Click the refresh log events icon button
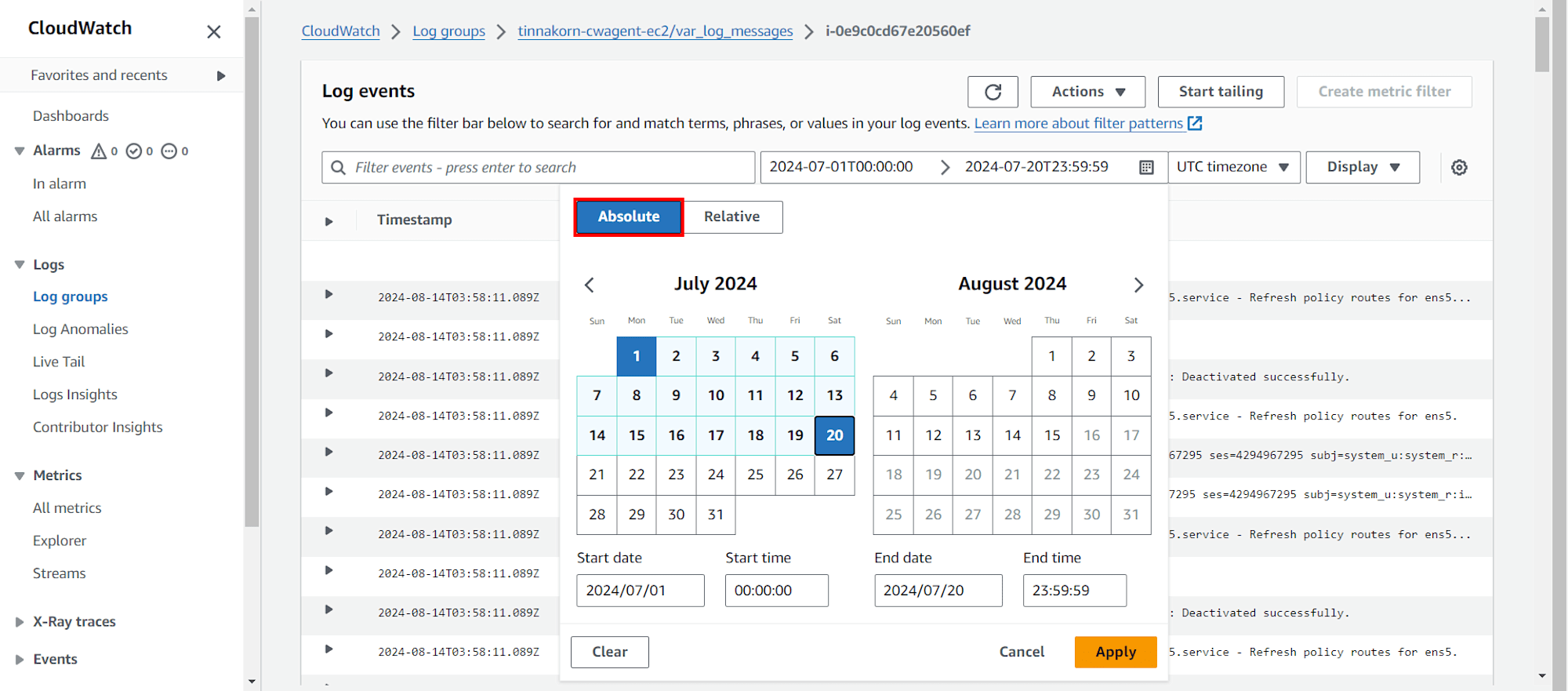This screenshot has width=1568, height=691. click(993, 92)
